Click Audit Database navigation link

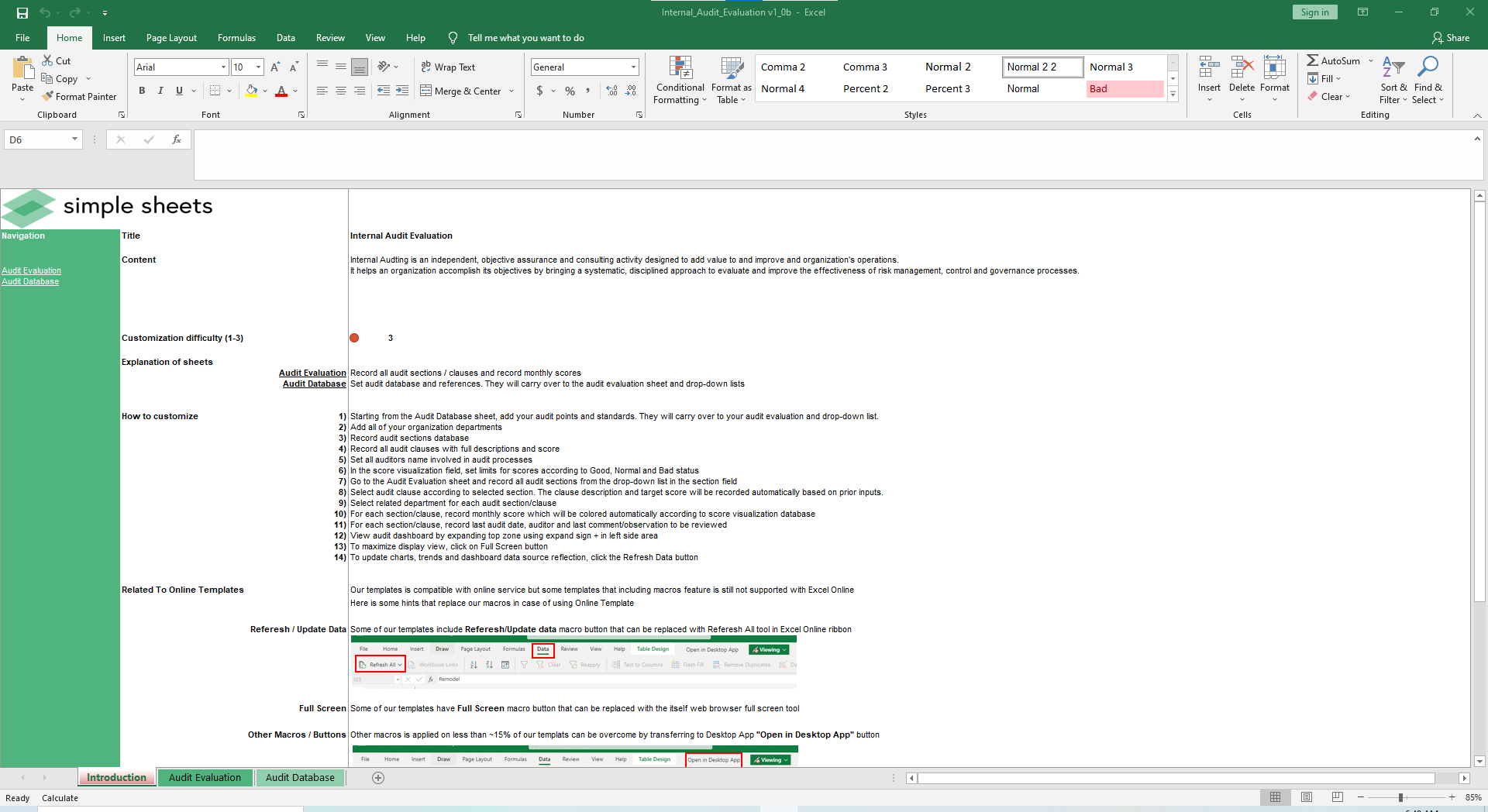point(30,281)
